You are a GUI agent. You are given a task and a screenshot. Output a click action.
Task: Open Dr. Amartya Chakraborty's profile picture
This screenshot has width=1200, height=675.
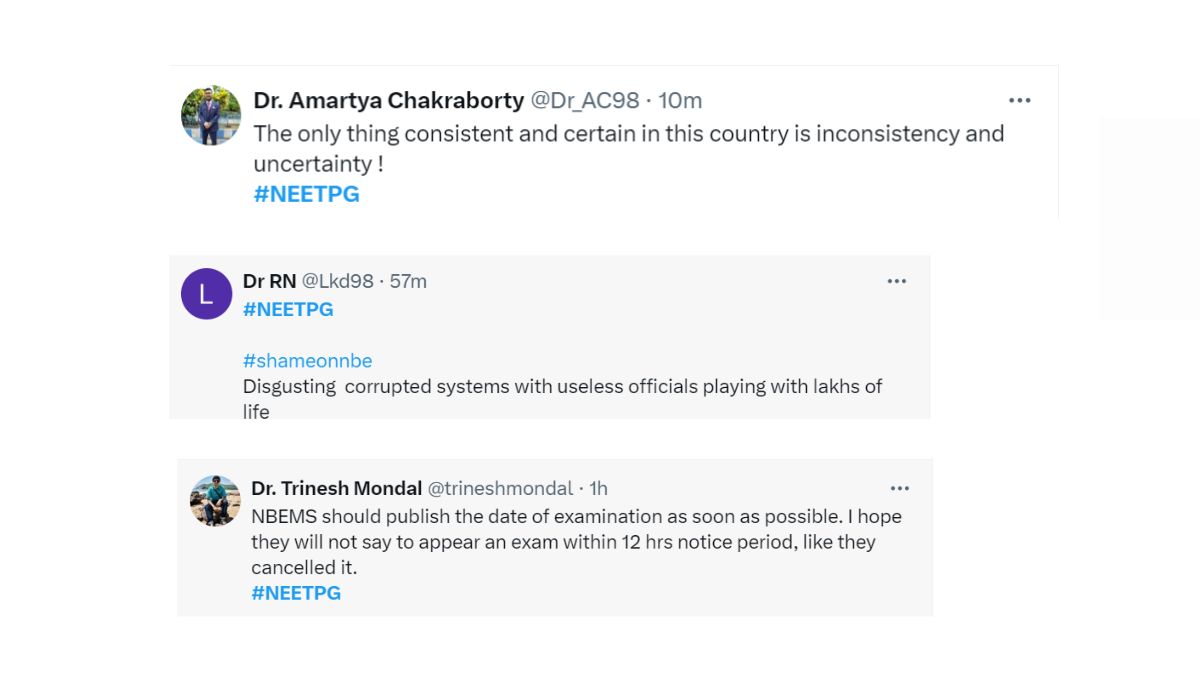[x=211, y=115]
